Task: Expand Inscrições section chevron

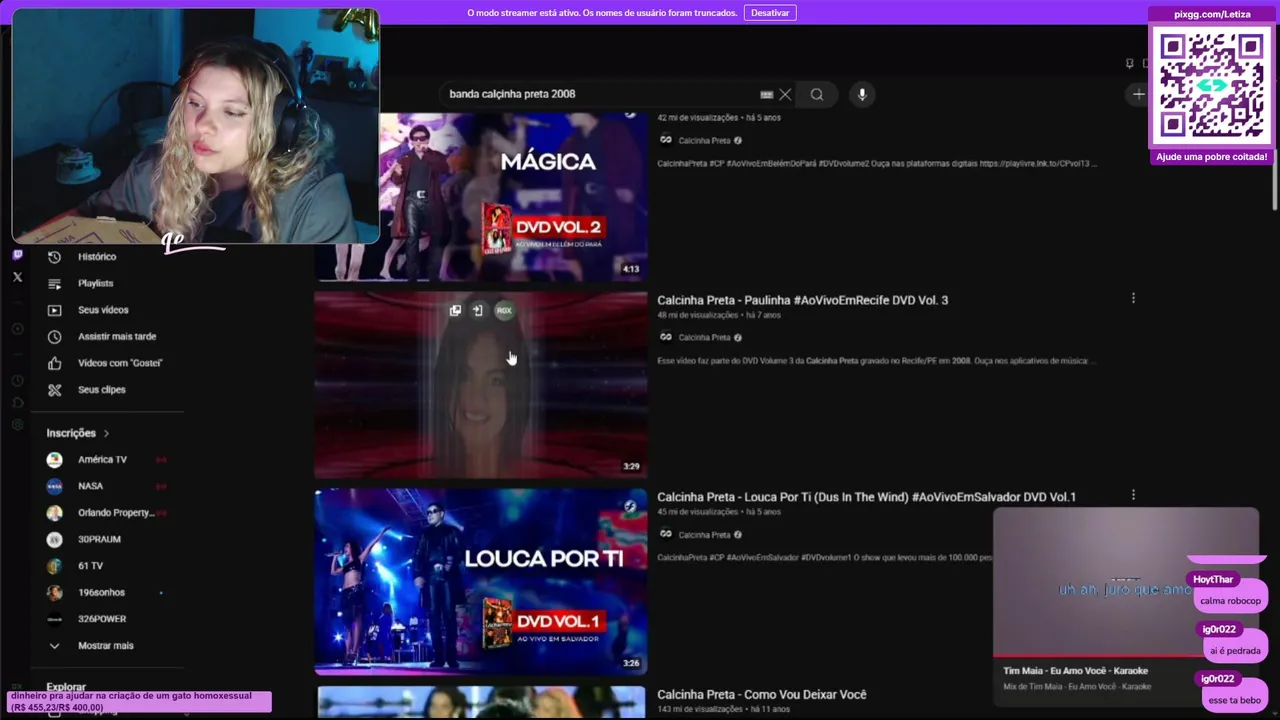Action: coord(106,433)
